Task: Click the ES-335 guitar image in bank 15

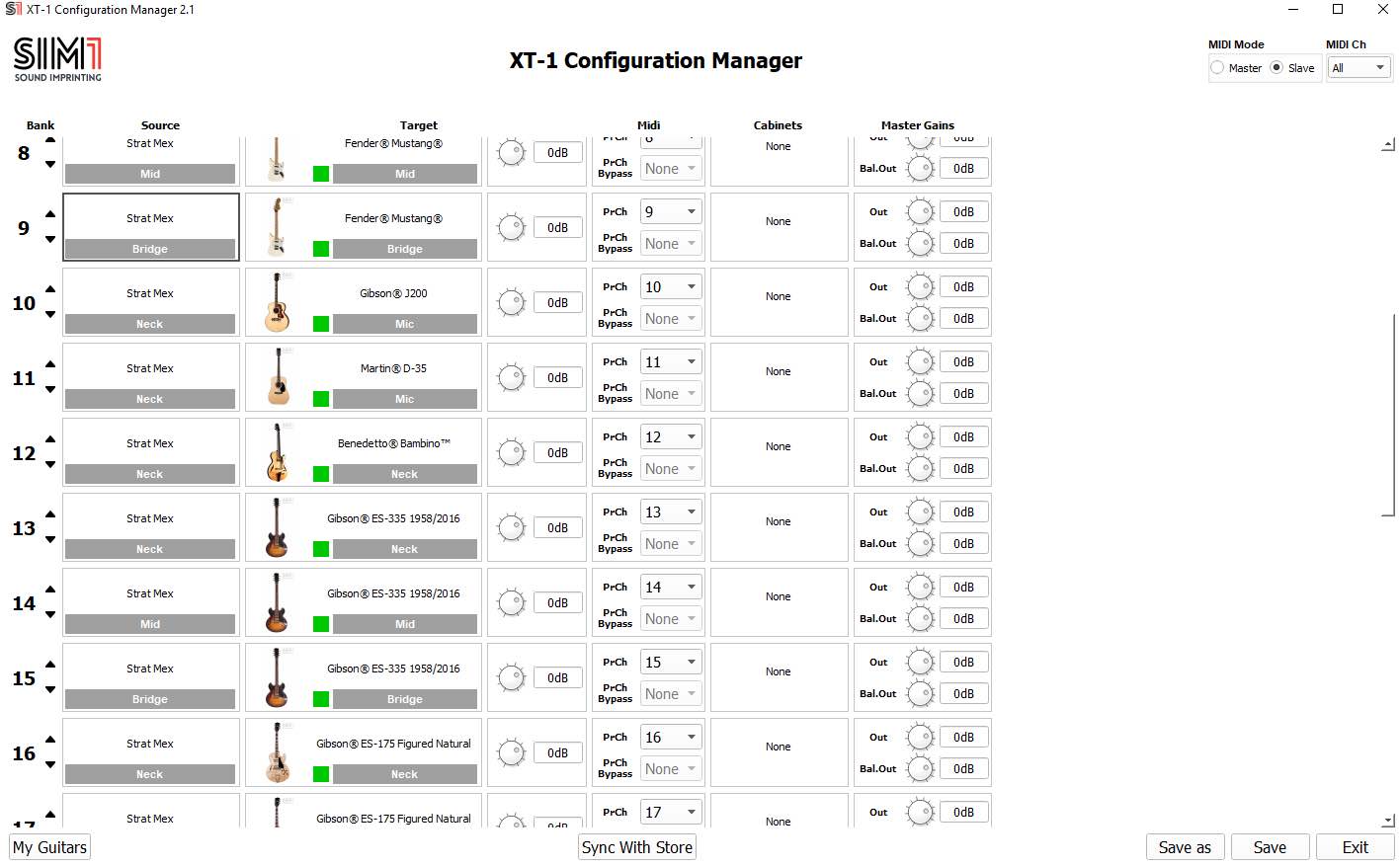Action: tap(278, 677)
